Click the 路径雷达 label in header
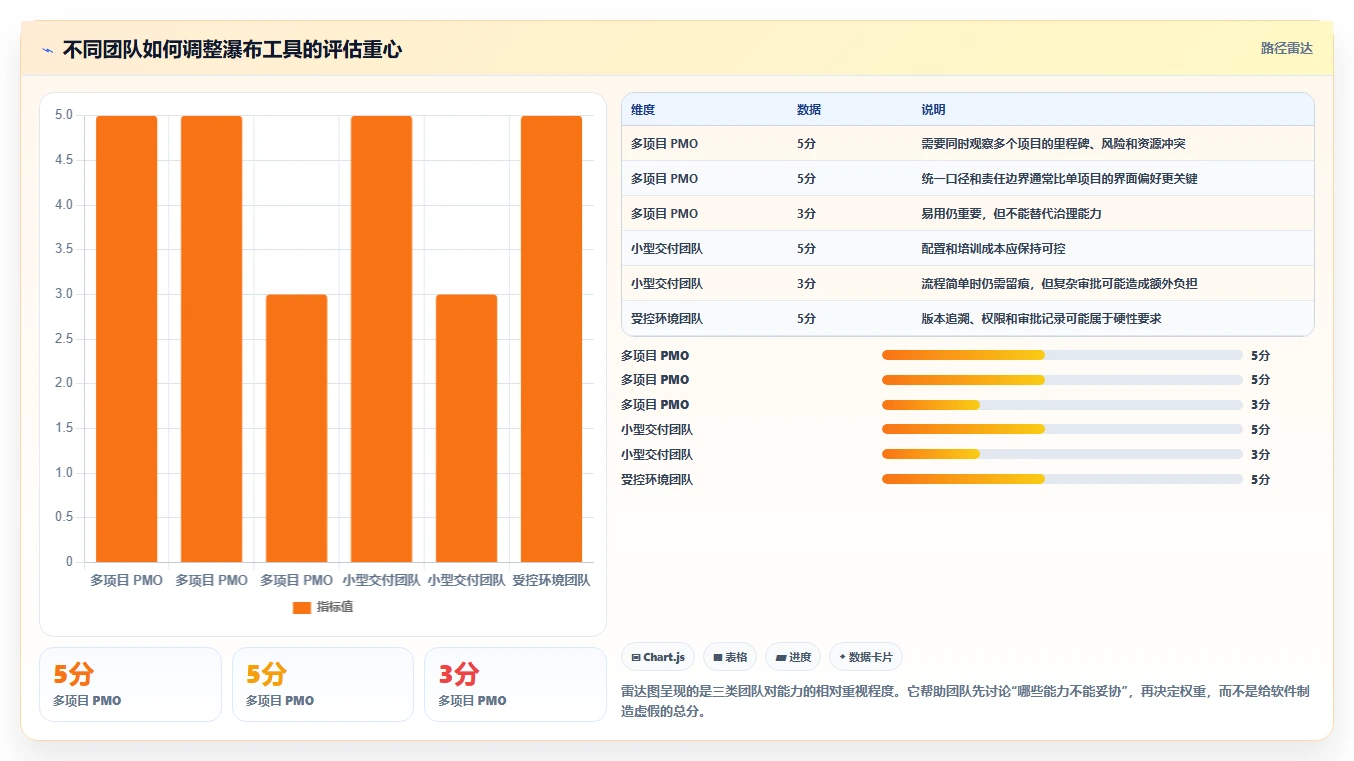The width and height of the screenshot is (1354, 761). tap(1286, 48)
